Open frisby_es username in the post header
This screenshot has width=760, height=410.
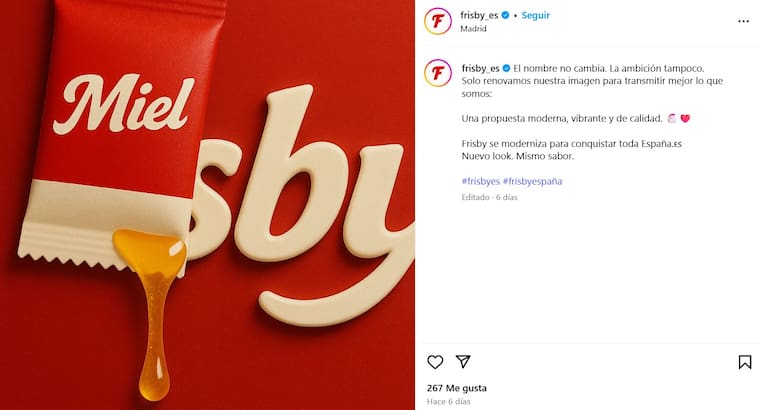(x=479, y=15)
